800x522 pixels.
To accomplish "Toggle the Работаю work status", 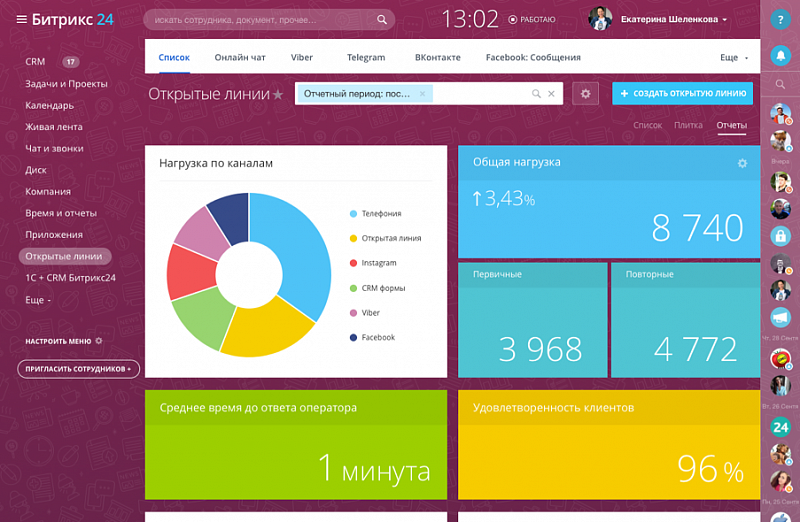I will click(x=531, y=19).
